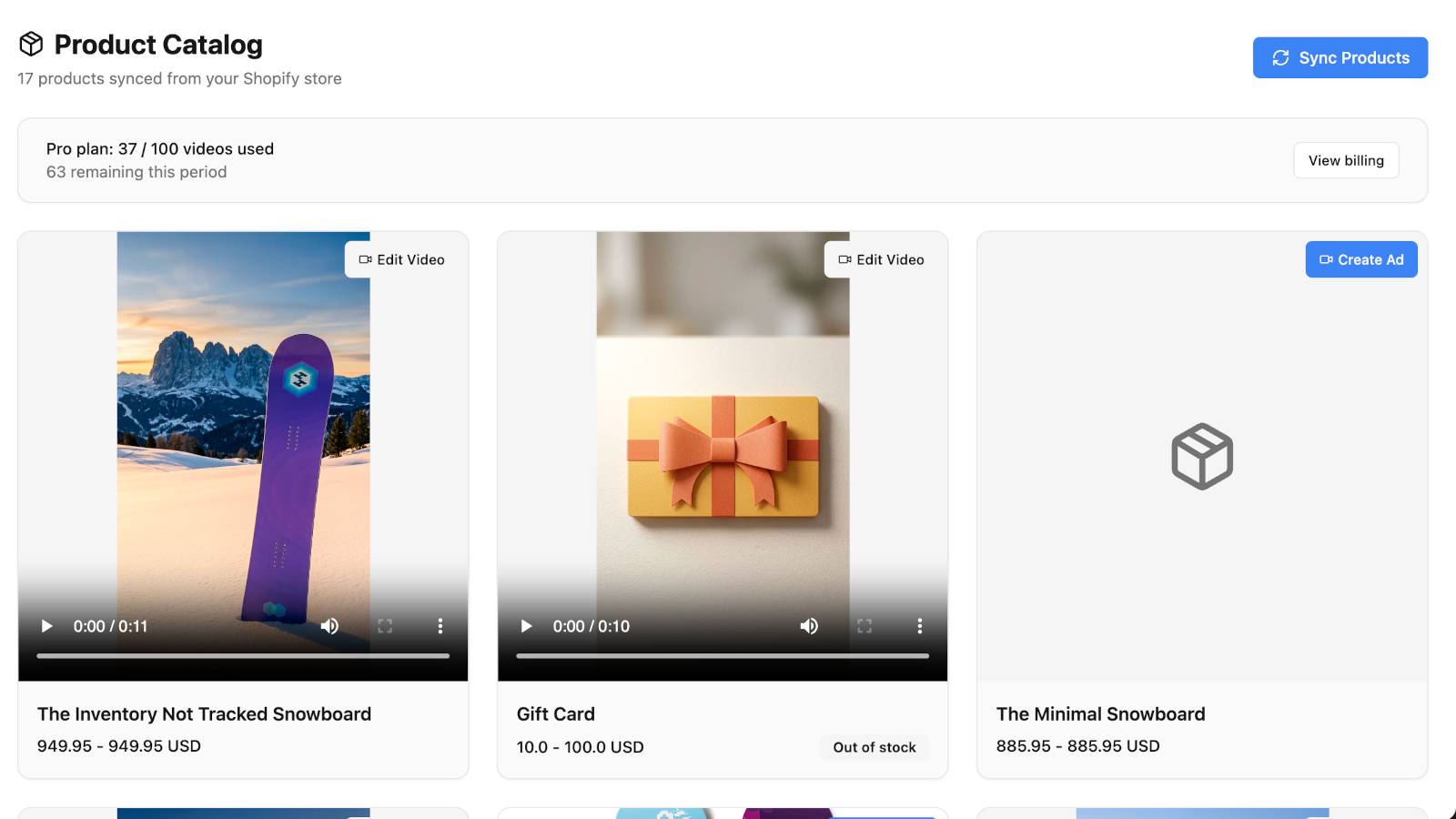The height and width of the screenshot is (819, 1456).
Task: Click the Minimal Snowboard placeholder box icon
Action: [1202, 457]
